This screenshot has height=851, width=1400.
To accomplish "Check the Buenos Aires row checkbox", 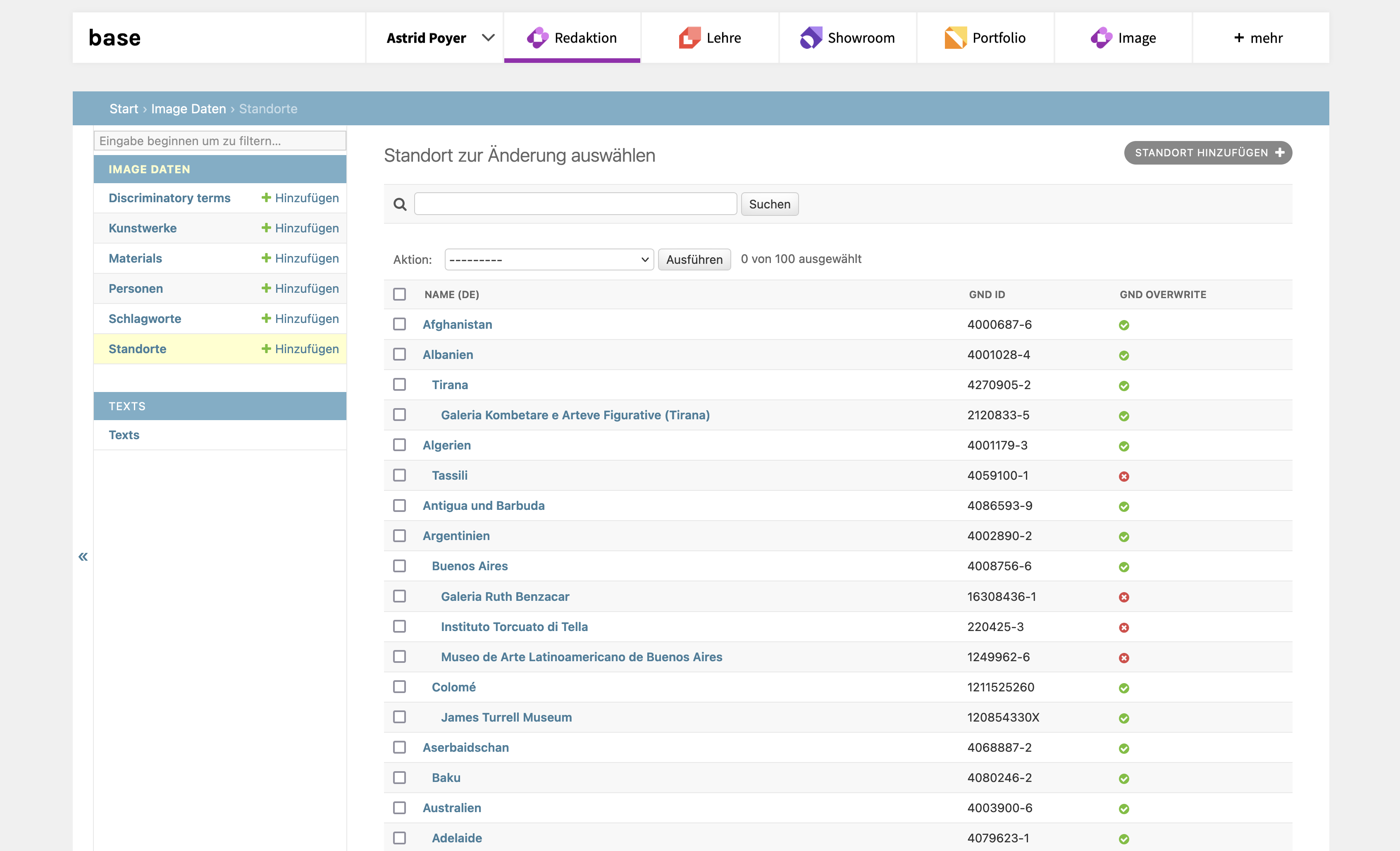I will [x=399, y=566].
